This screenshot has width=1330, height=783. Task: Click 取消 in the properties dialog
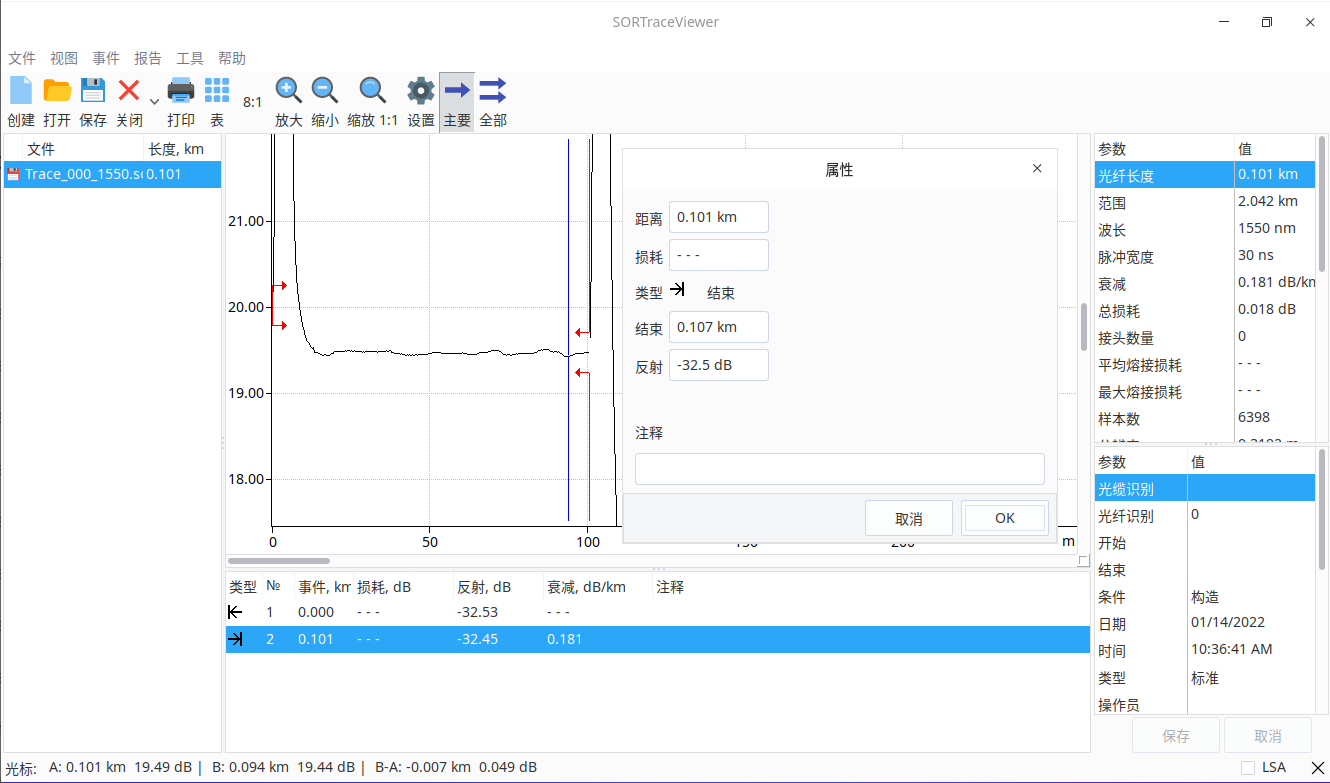point(909,518)
